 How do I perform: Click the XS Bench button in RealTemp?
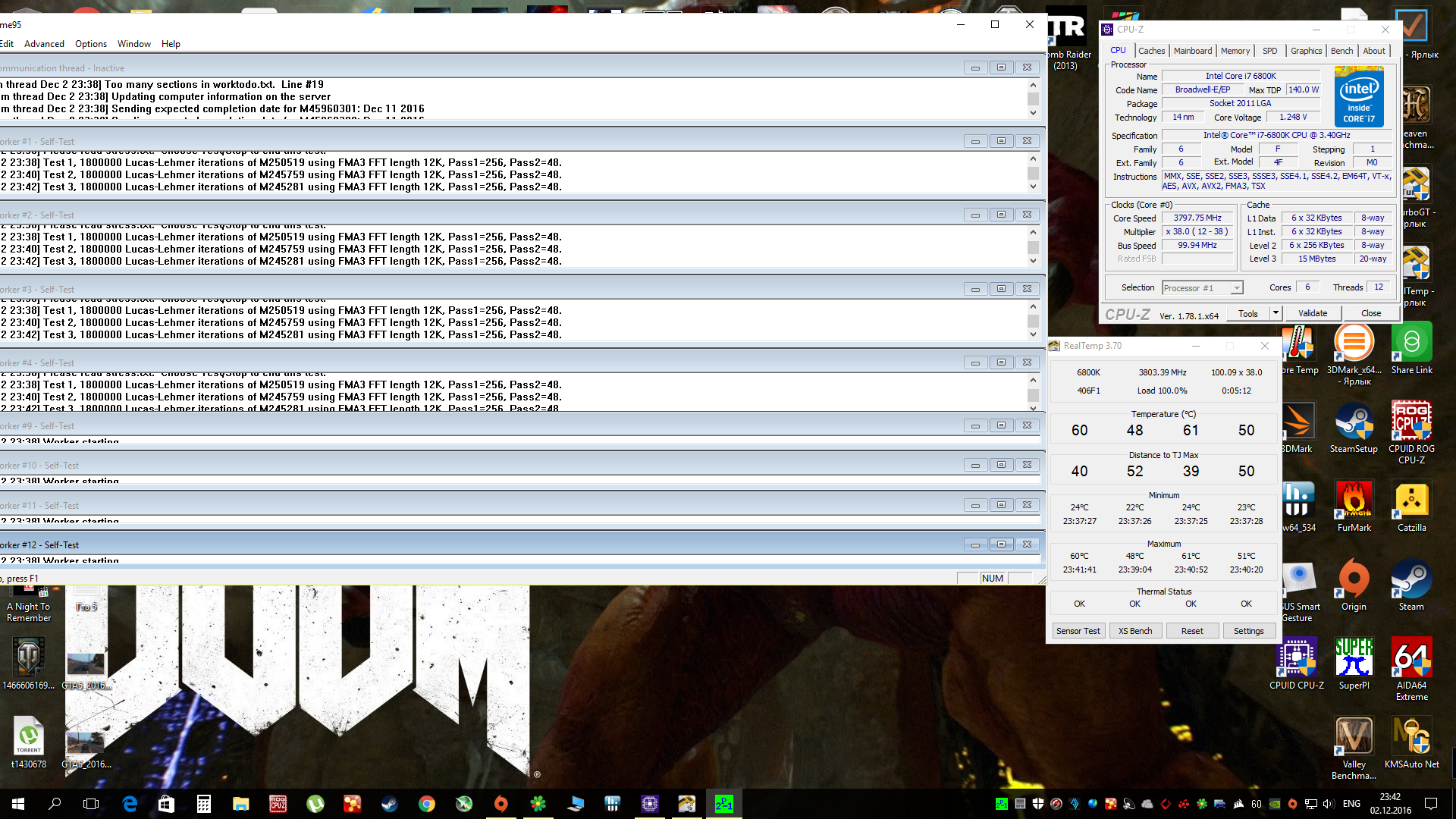pos(1135,631)
